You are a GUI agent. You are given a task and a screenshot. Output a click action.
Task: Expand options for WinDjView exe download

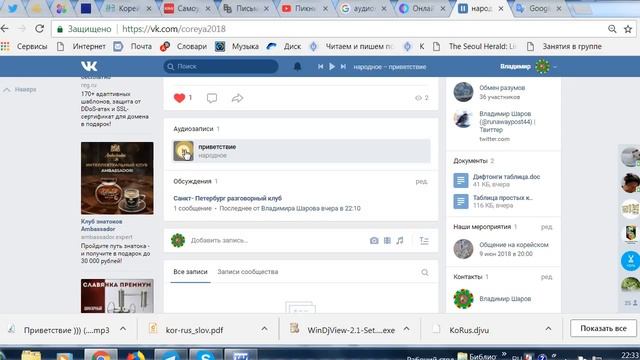point(407,329)
